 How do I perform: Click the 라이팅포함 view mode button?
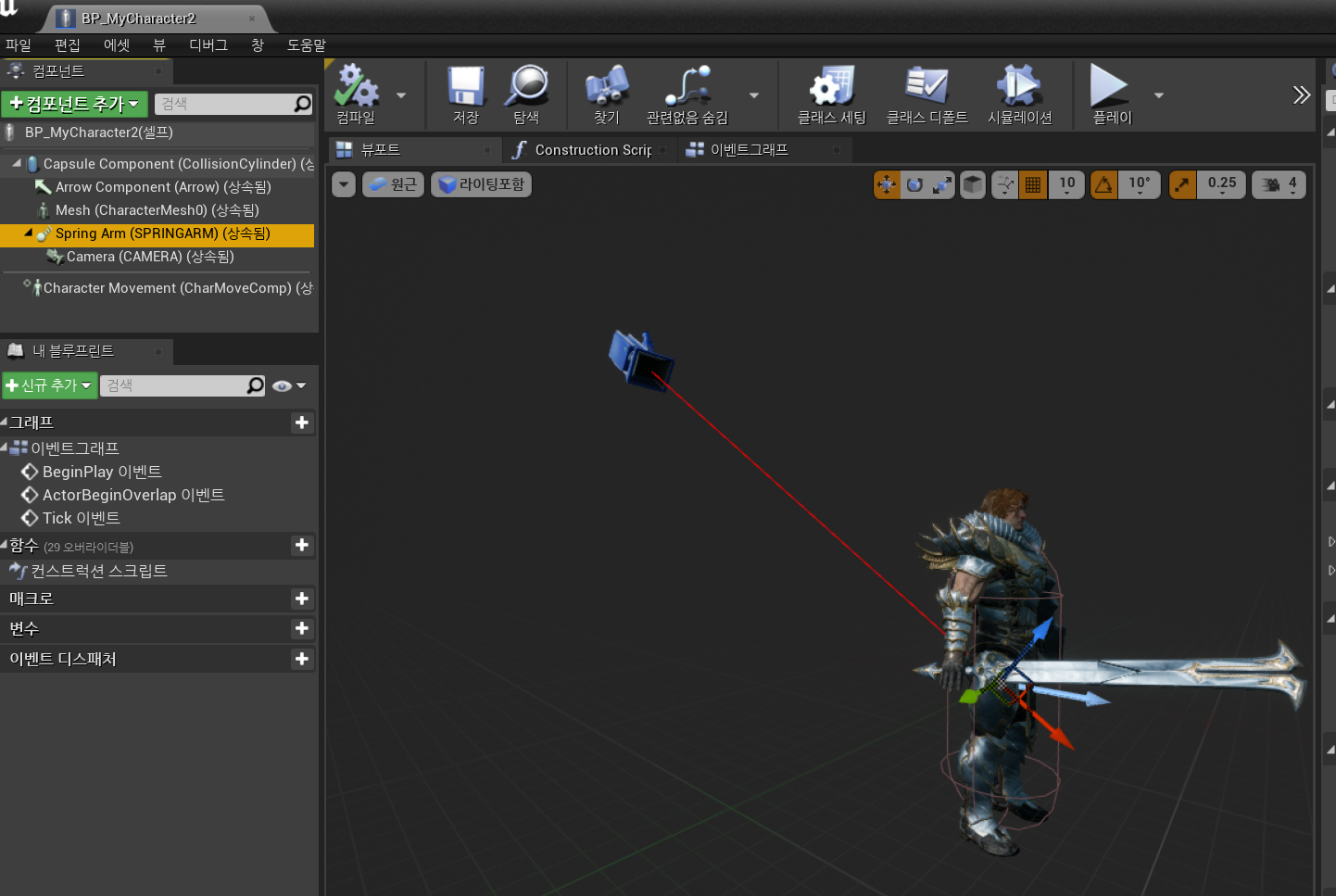481,184
